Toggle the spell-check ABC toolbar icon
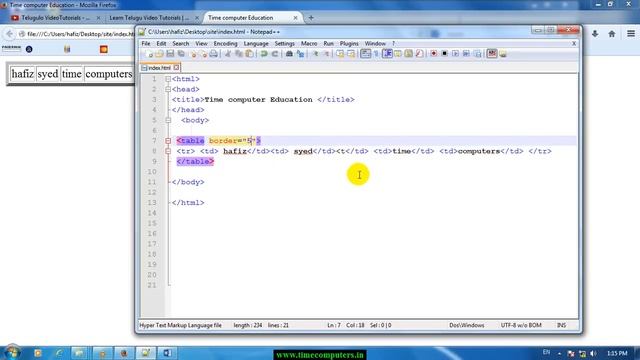The width and height of the screenshot is (640, 360). pos(492,54)
